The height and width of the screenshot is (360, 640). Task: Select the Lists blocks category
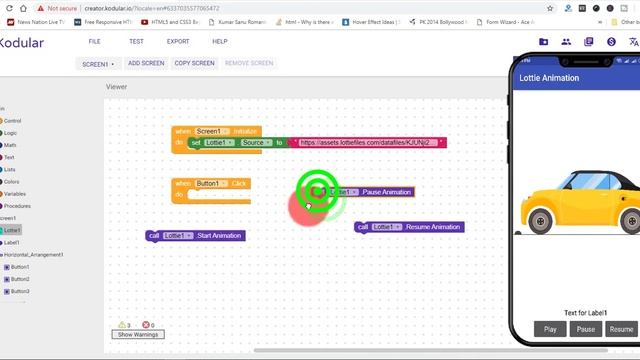point(8,169)
